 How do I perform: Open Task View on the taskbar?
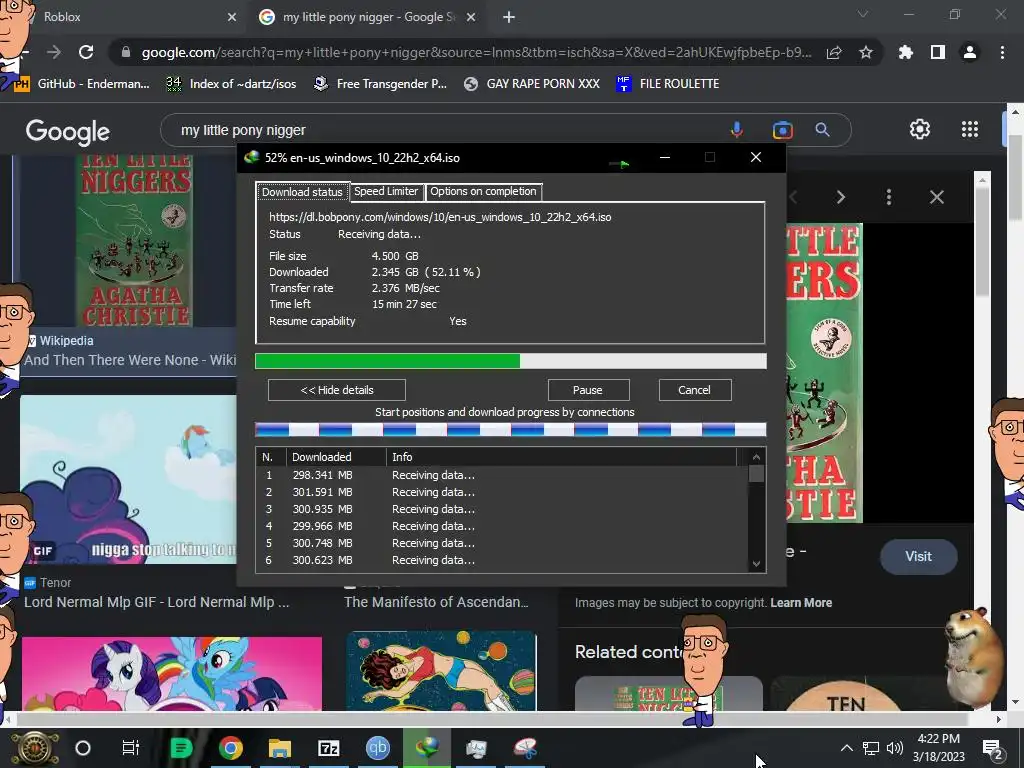(131, 748)
